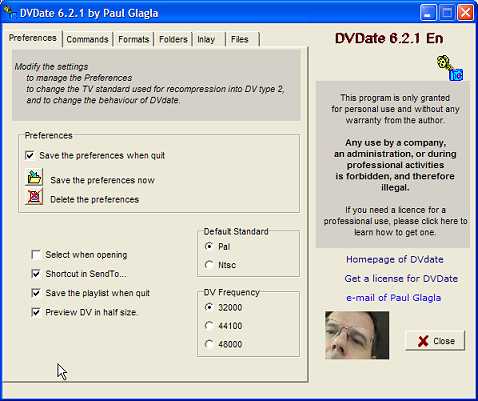Image resolution: width=478 pixels, height=401 pixels.
Task: Open the Folders tab
Action: click(x=173, y=39)
